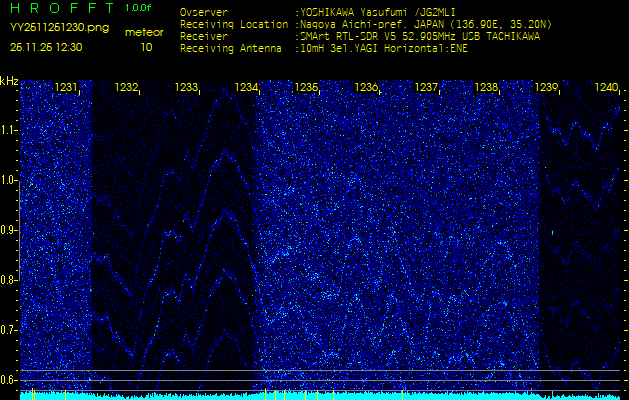Click the 0.7 frequency axis label
Viewport: 629px width, 400px height.
coord(9,330)
